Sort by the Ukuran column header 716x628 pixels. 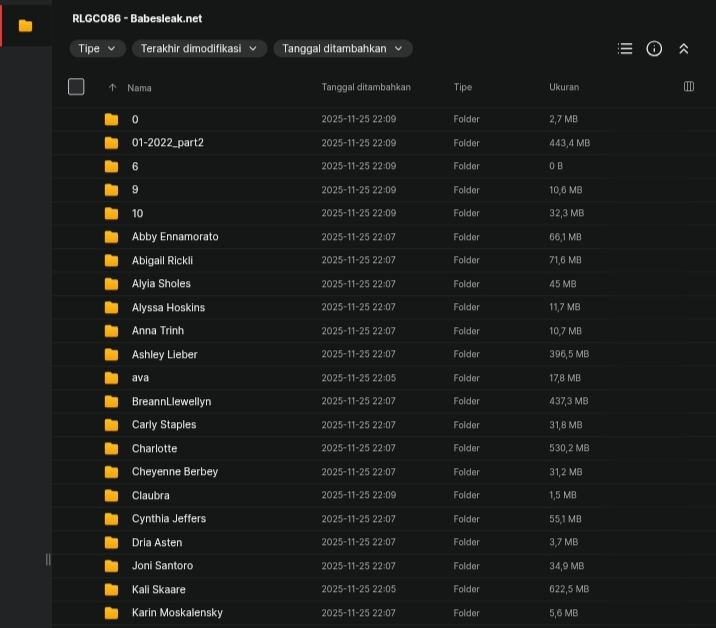(564, 88)
